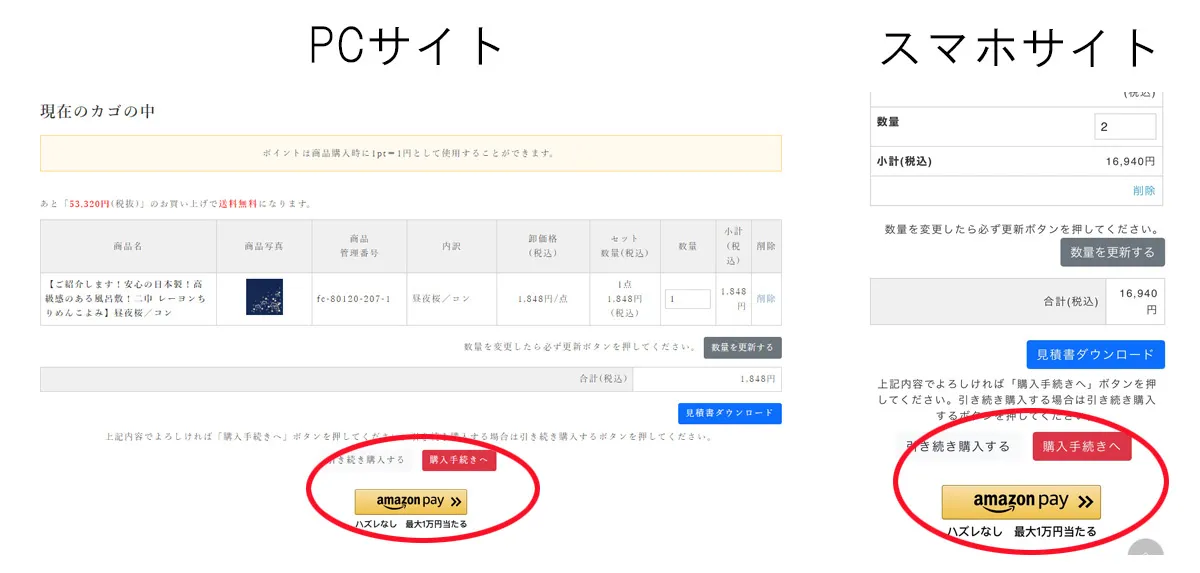1200x573 pixels.
Task: Click the PC site 合計 value 1,848円
Action: (x=757, y=379)
